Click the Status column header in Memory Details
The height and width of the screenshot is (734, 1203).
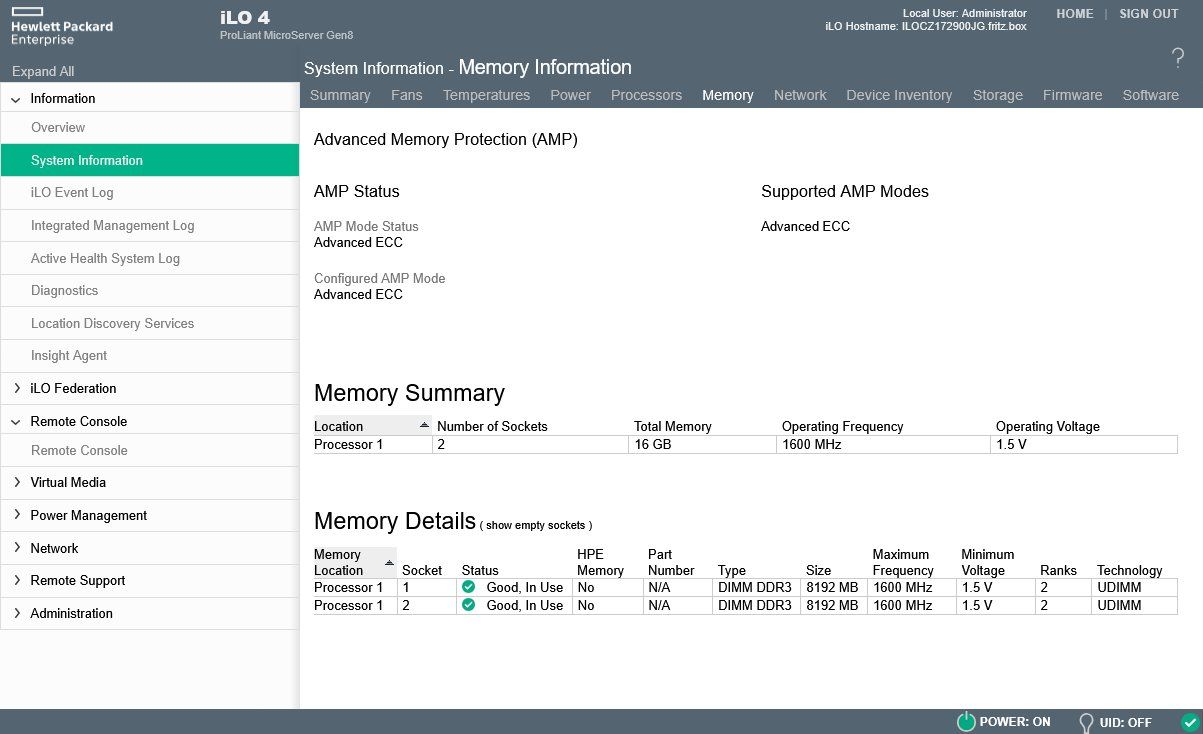[x=480, y=570]
